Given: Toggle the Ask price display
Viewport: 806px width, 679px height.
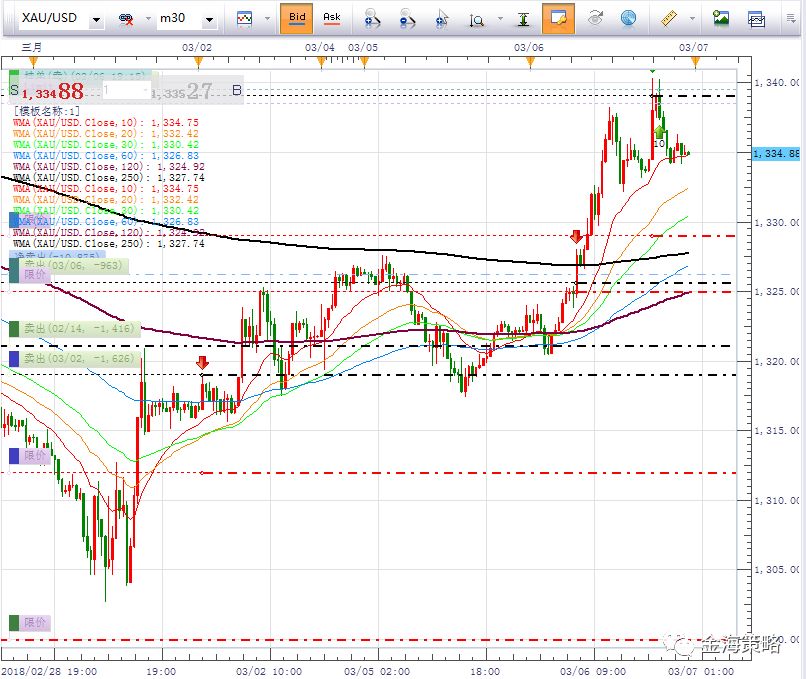Looking at the screenshot, I should (331, 18).
